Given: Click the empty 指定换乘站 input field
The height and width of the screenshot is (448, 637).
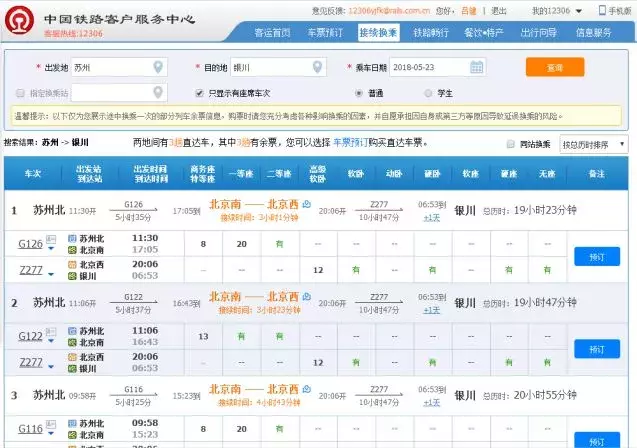Looking at the screenshot, I should (x=119, y=93).
